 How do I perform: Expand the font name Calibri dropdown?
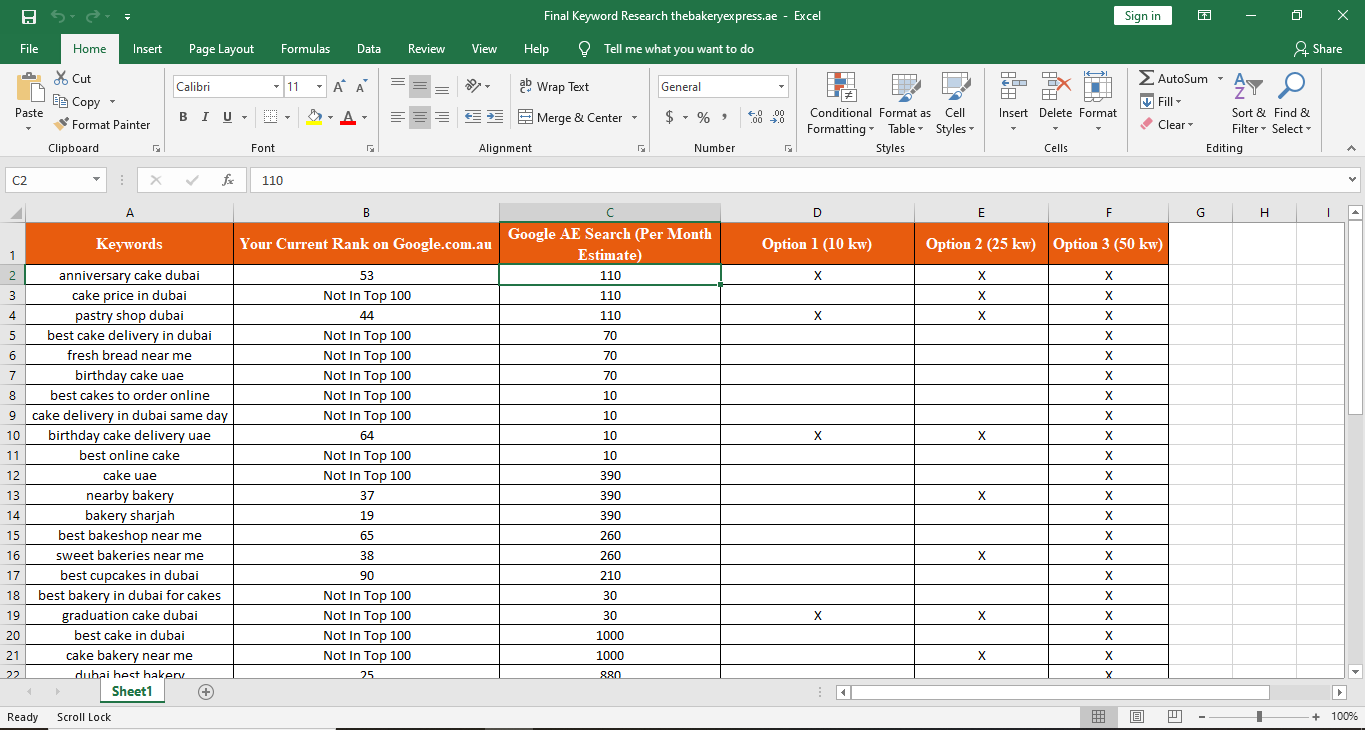[x=276, y=87]
